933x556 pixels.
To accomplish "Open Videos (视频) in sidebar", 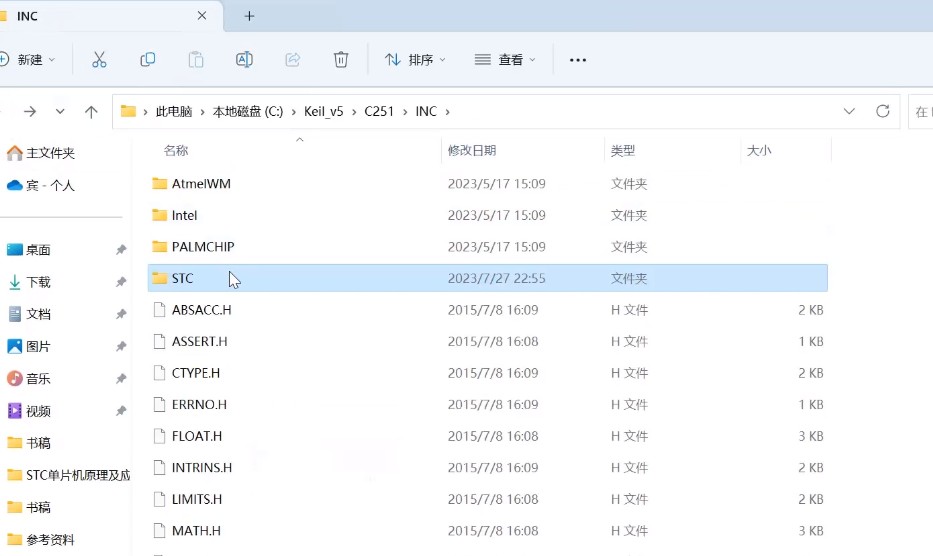I will point(29,411).
